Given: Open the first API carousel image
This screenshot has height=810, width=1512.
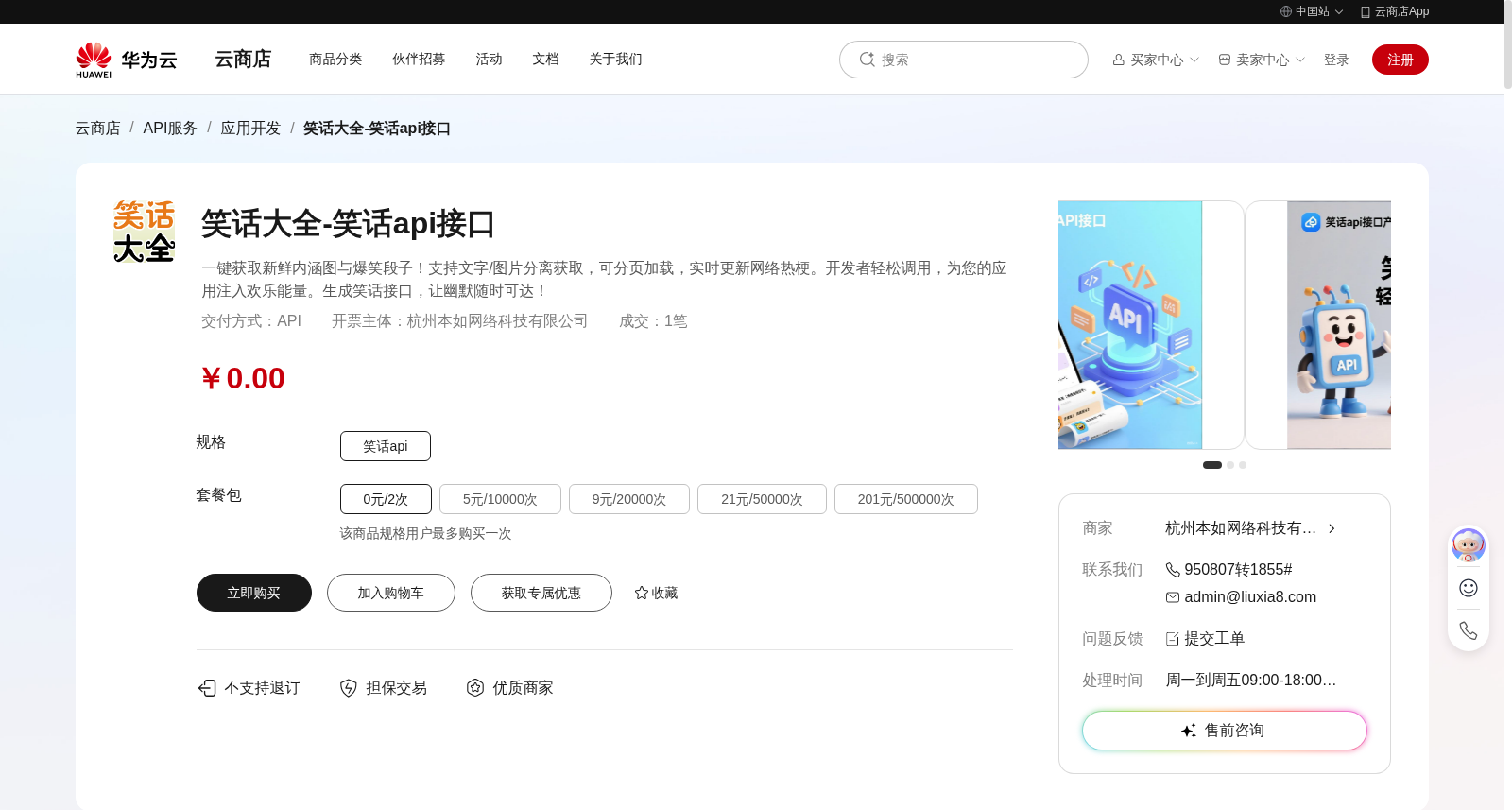Looking at the screenshot, I should tap(1151, 325).
